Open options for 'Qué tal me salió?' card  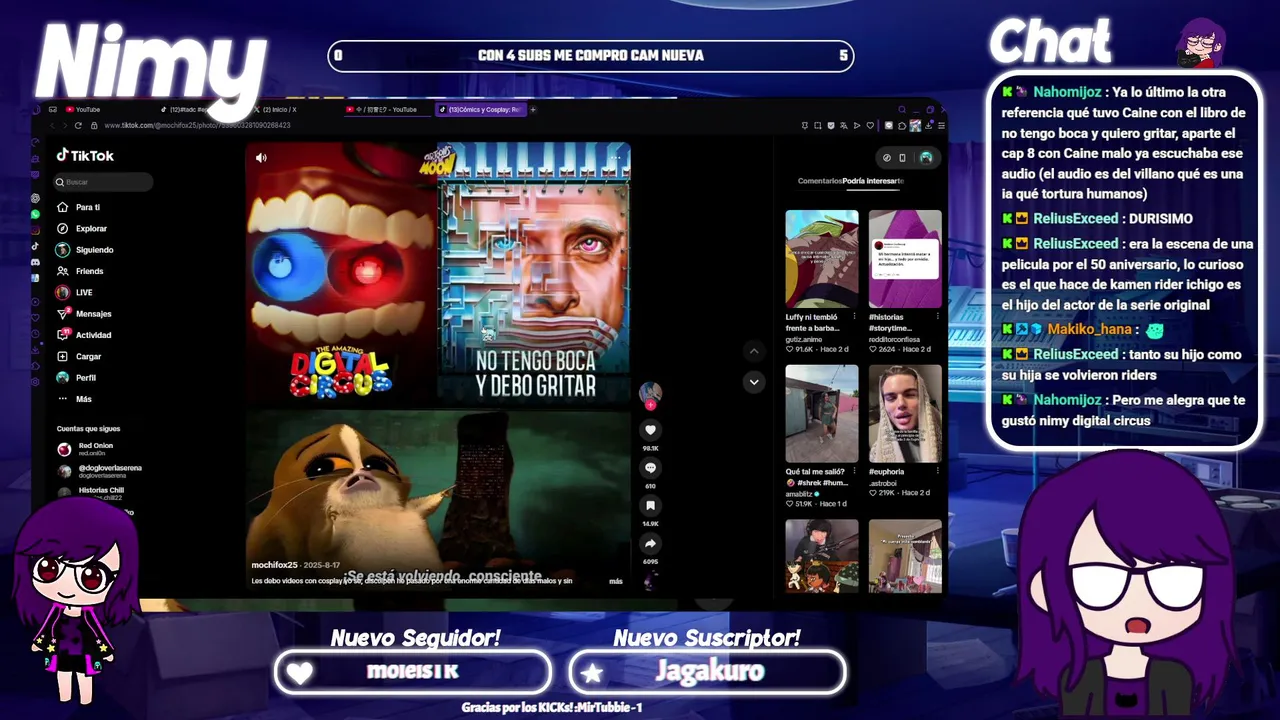[x=854, y=471]
